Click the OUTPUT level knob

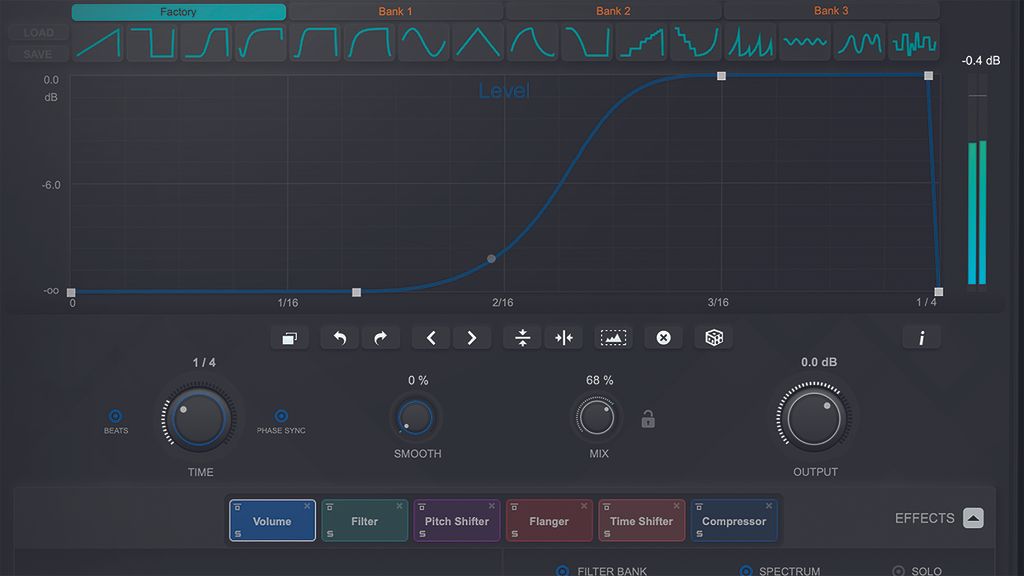pyautogui.click(x=814, y=418)
